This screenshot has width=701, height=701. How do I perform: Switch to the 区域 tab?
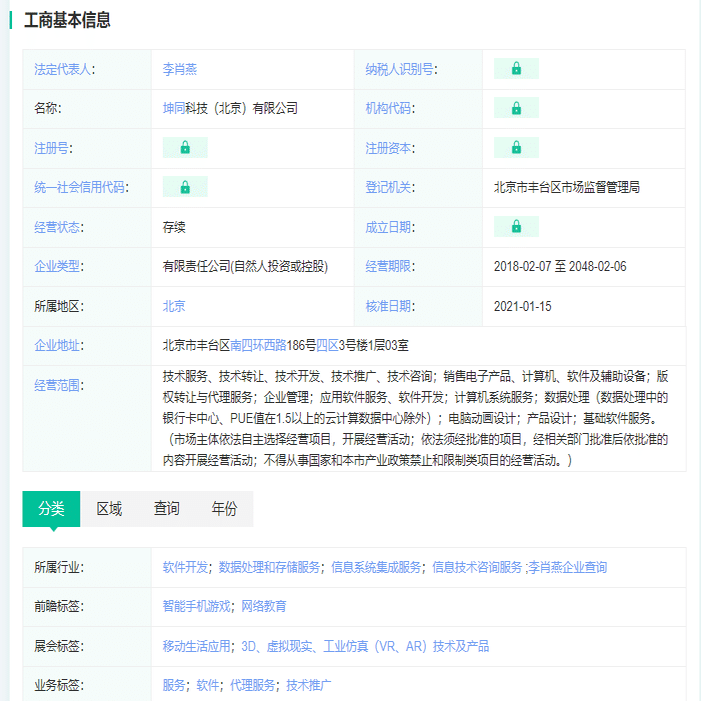[109, 508]
